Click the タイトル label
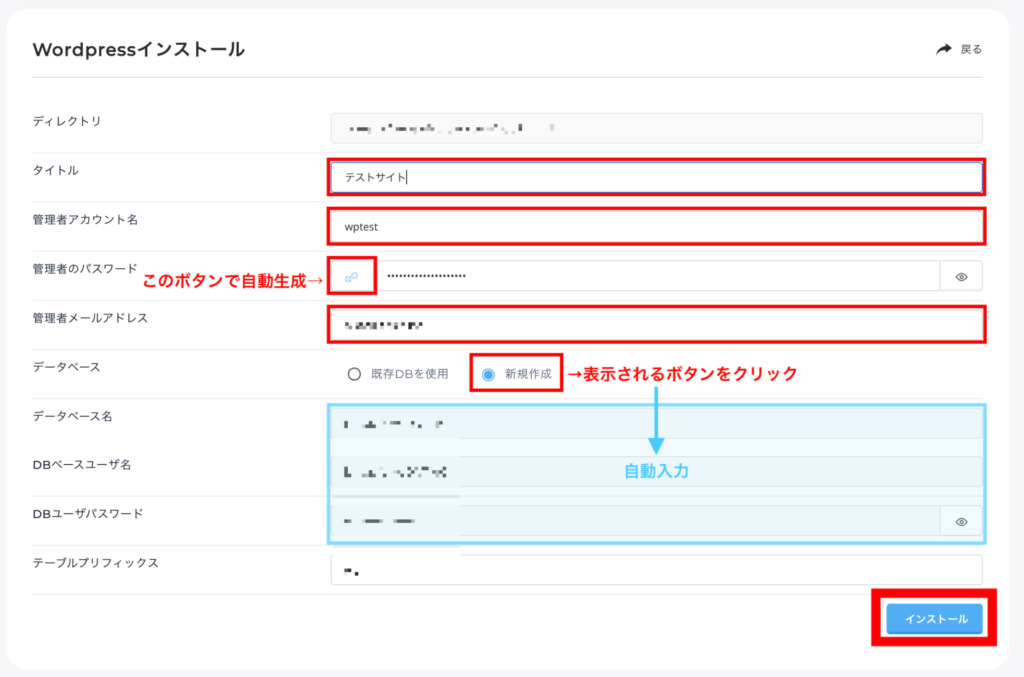 (x=56, y=170)
